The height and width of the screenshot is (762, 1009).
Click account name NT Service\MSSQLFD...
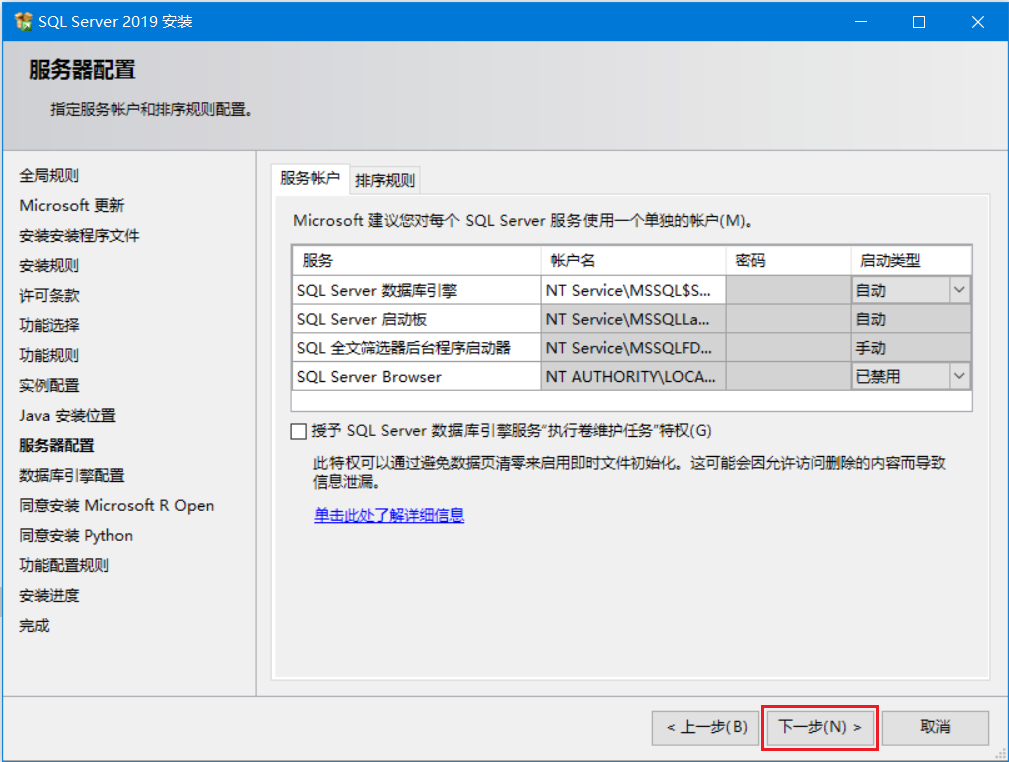click(633, 348)
